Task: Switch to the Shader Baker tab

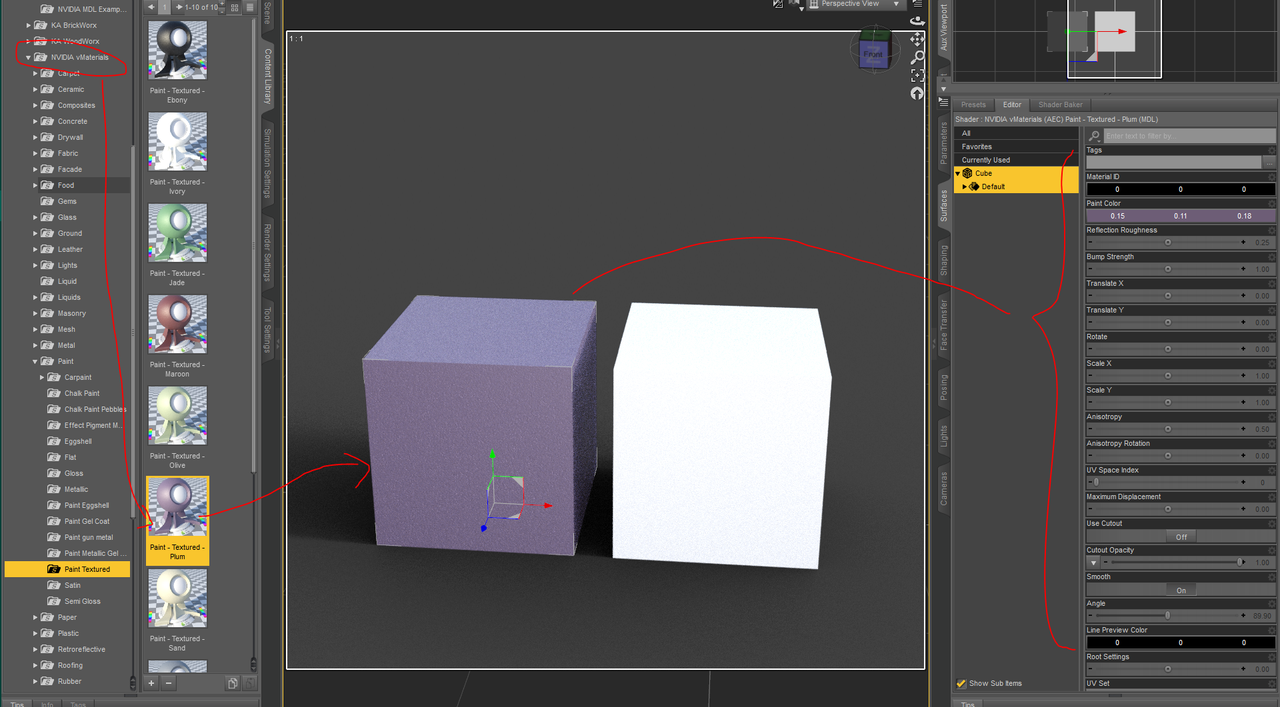Action: click(1060, 104)
